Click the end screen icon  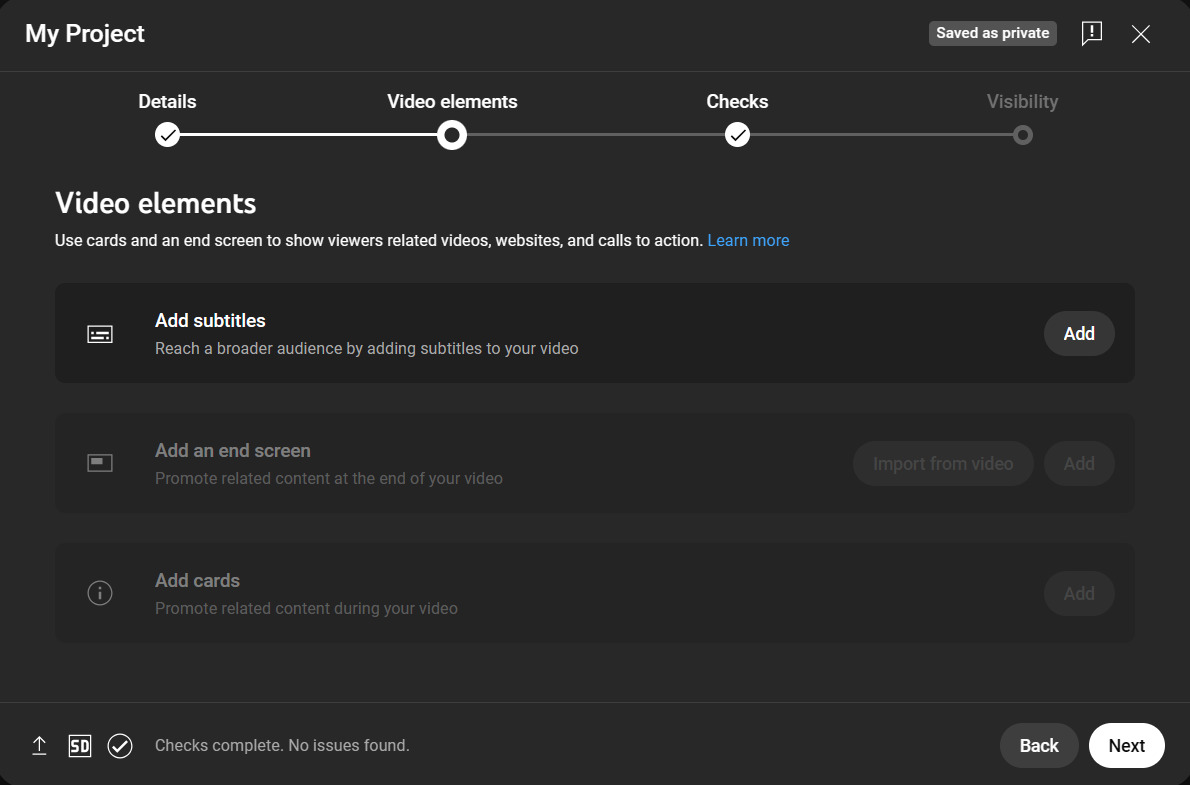tap(100, 462)
